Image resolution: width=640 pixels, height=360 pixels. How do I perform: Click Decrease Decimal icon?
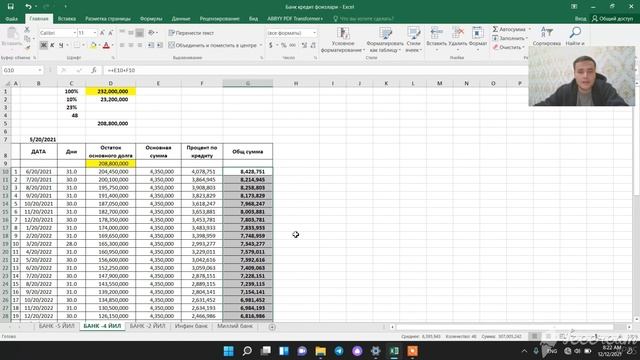point(313,45)
